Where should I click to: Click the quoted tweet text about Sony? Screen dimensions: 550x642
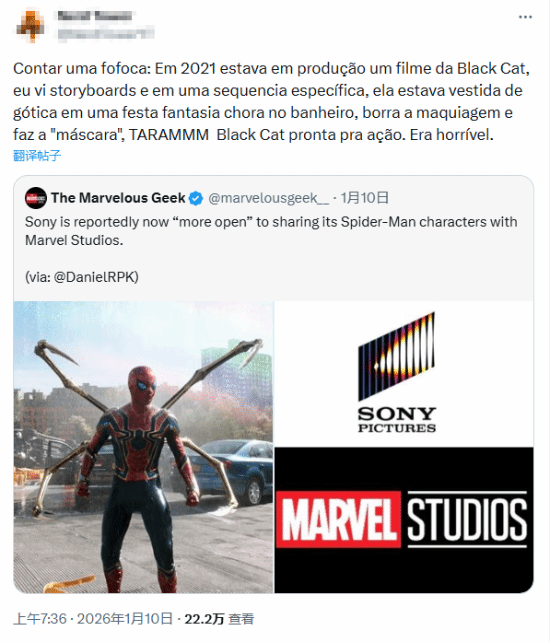pyautogui.click(x=271, y=231)
